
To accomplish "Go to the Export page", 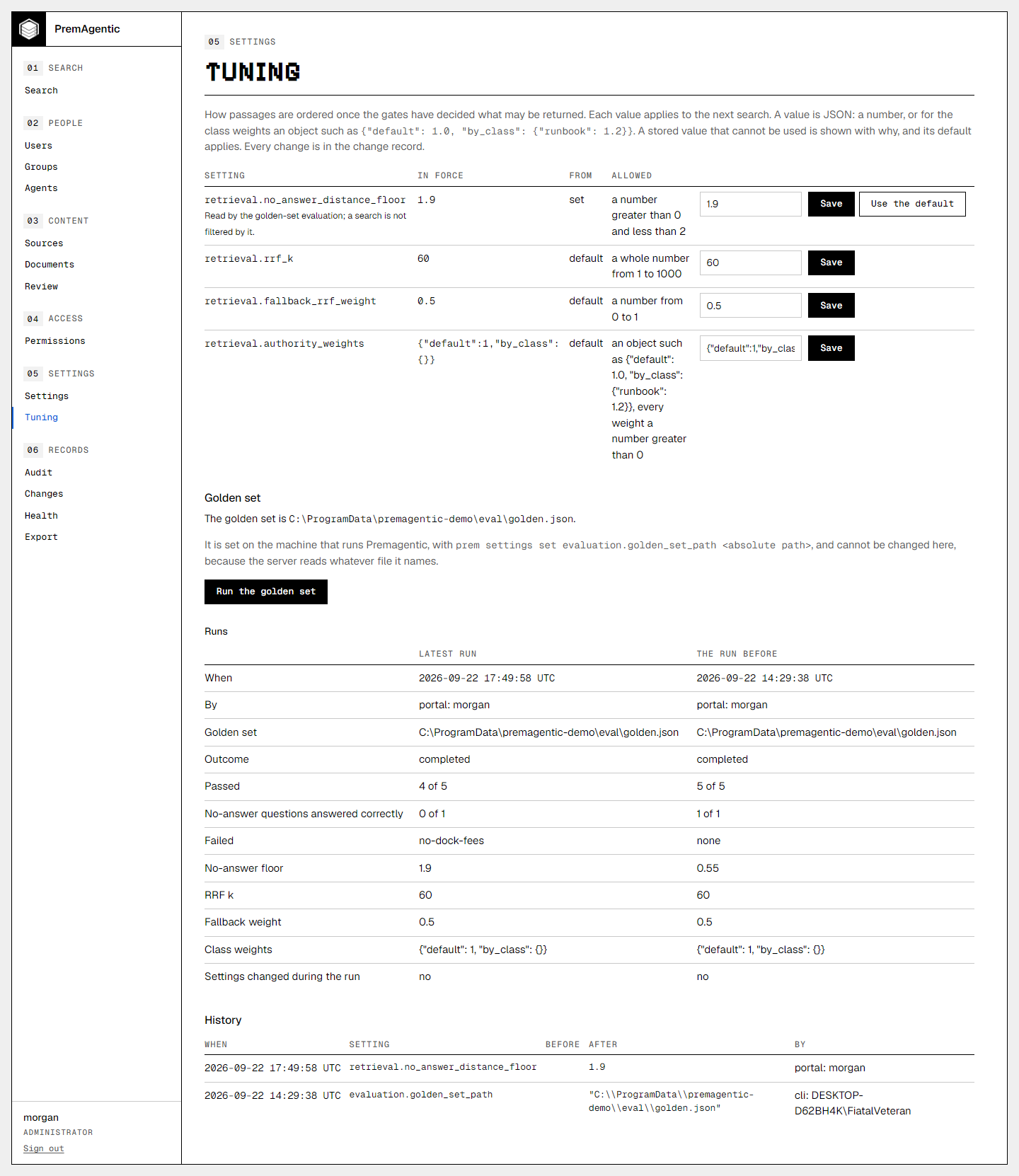I will (42, 537).
